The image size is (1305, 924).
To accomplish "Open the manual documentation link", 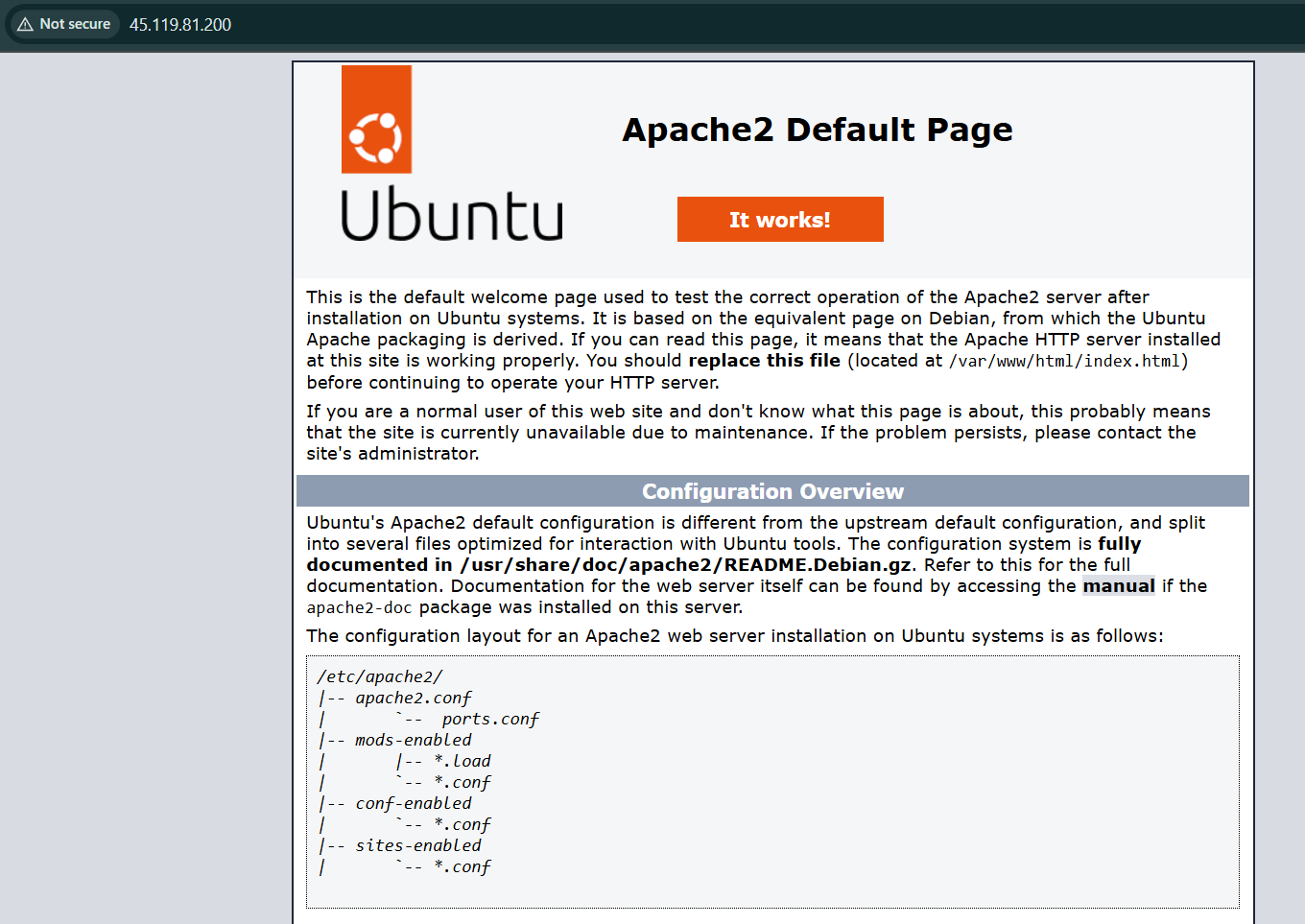I will (x=1118, y=586).
